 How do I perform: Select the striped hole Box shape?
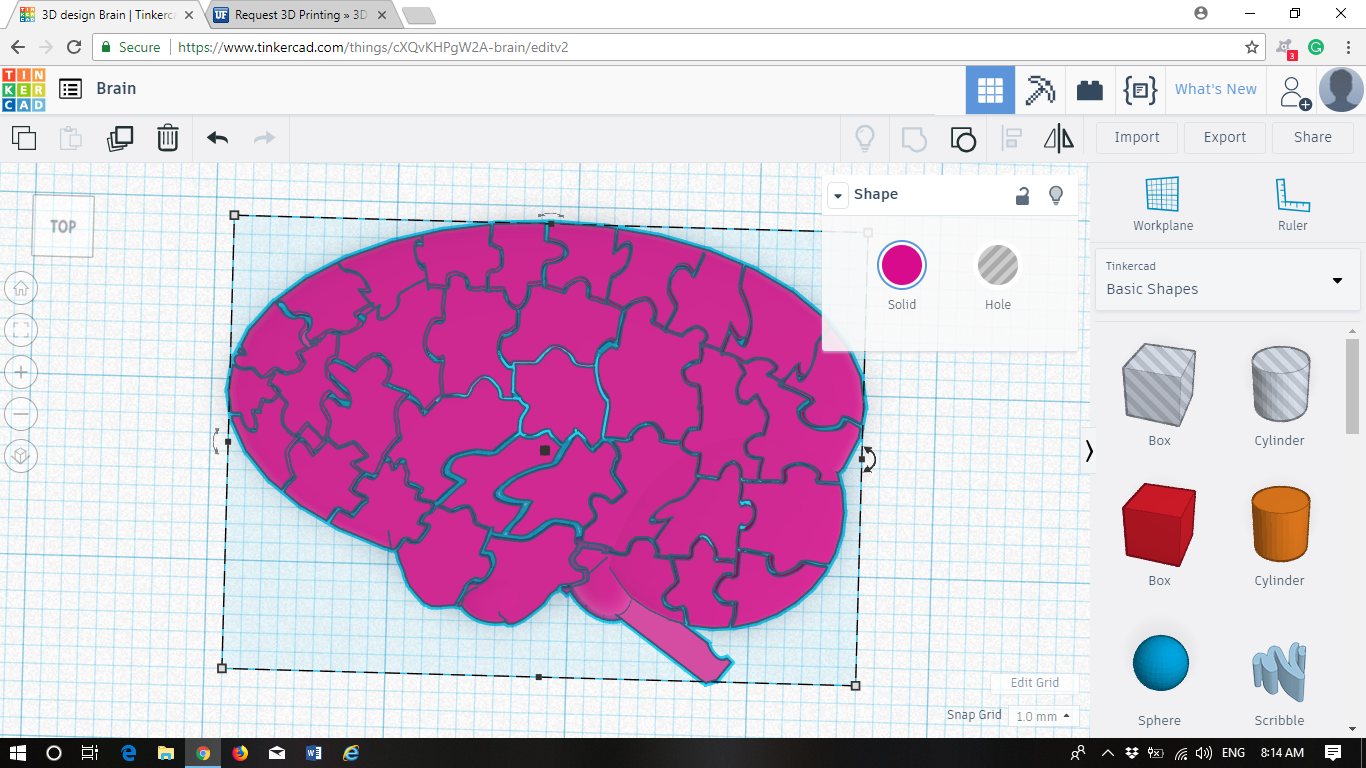[1159, 383]
